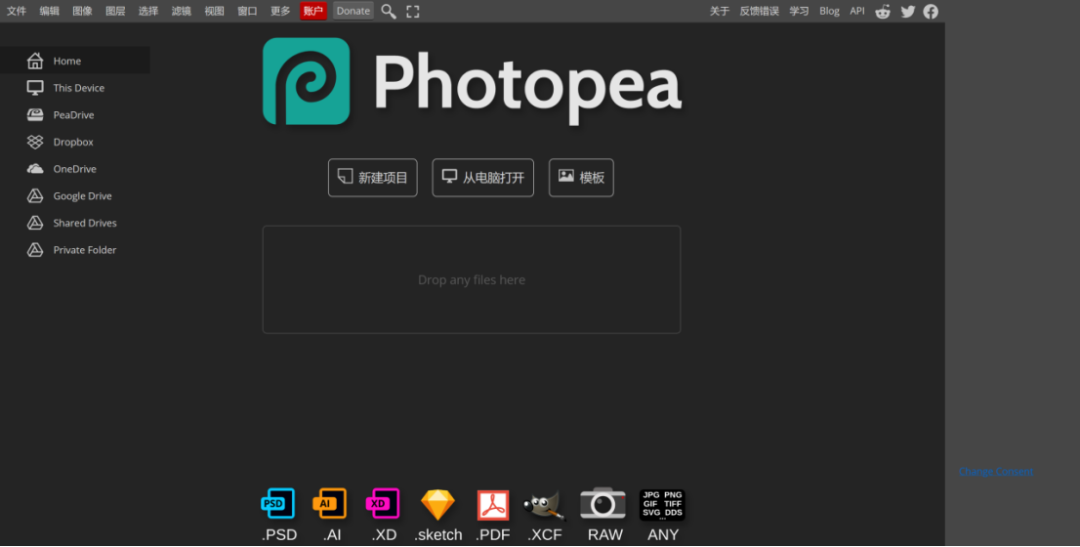Screen dimensions: 1080x547
Task: Click the This Device monitor icon
Action: tap(35, 87)
